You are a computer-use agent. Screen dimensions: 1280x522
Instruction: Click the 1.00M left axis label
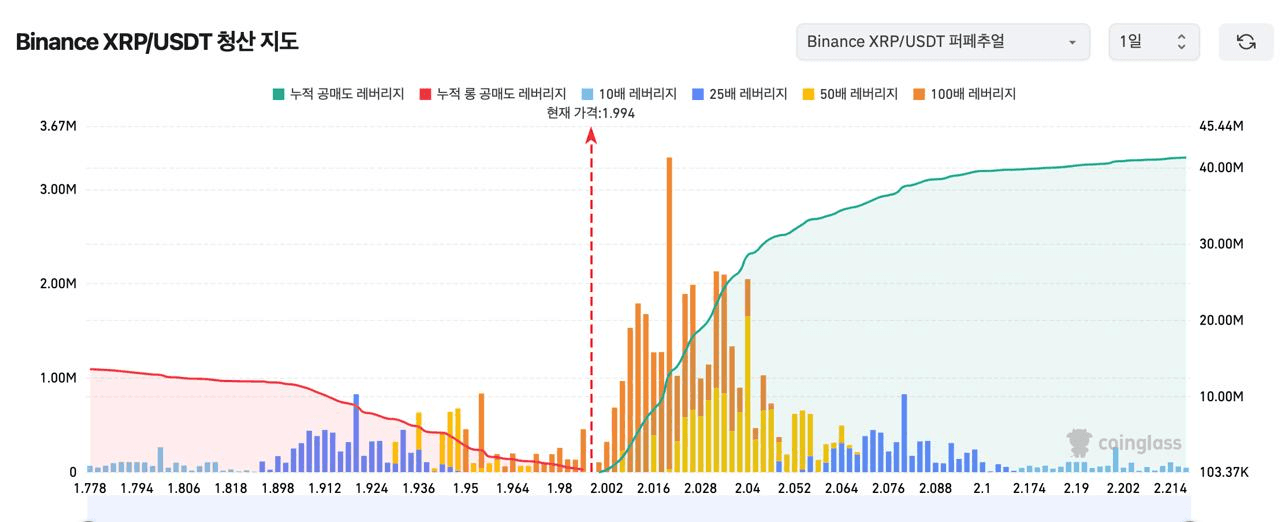(x=58, y=378)
